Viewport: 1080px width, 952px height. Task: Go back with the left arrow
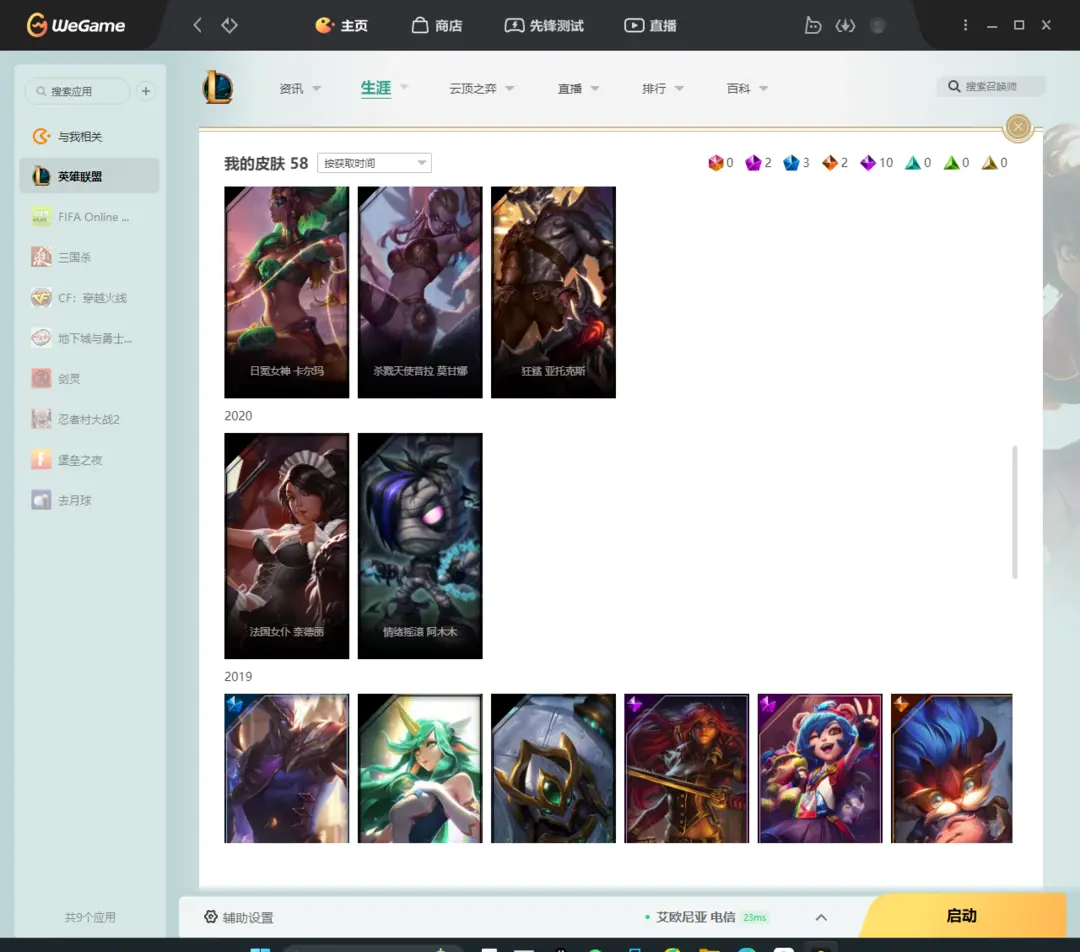tap(198, 25)
